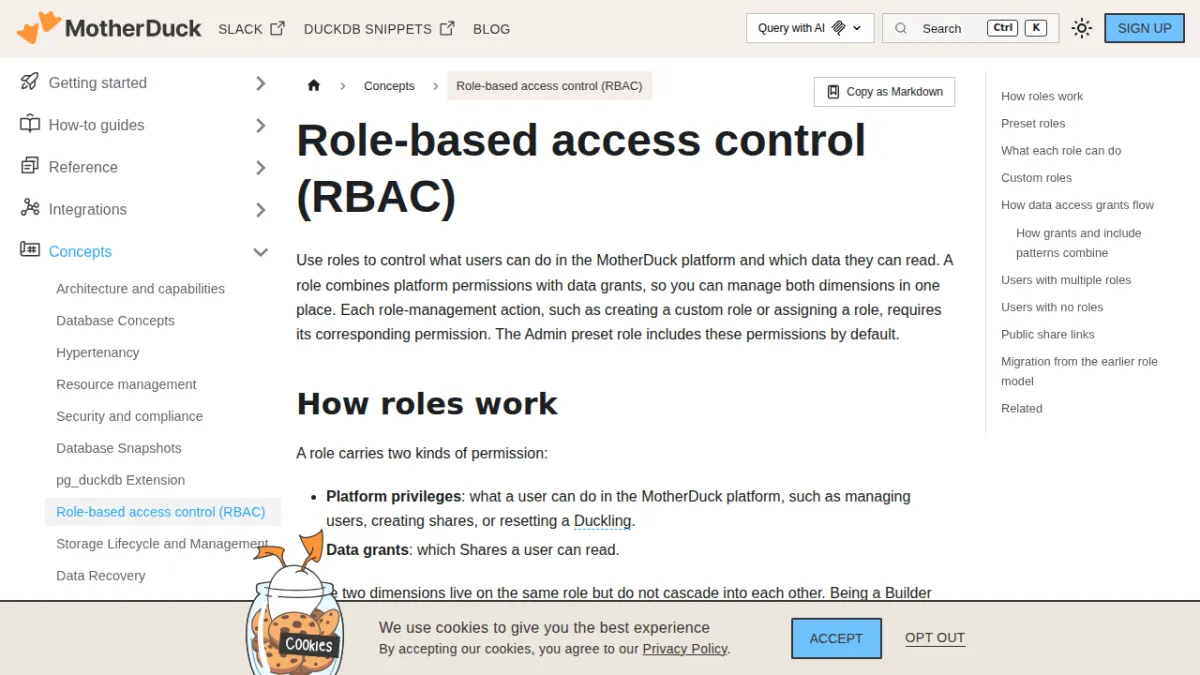Click the Duckling glossary link

(x=602, y=521)
